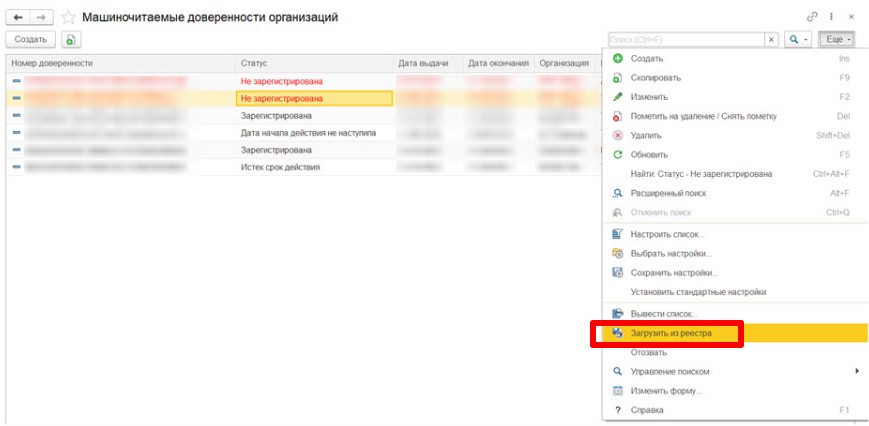Click Обновить in the dropdown menu

click(649, 154)
